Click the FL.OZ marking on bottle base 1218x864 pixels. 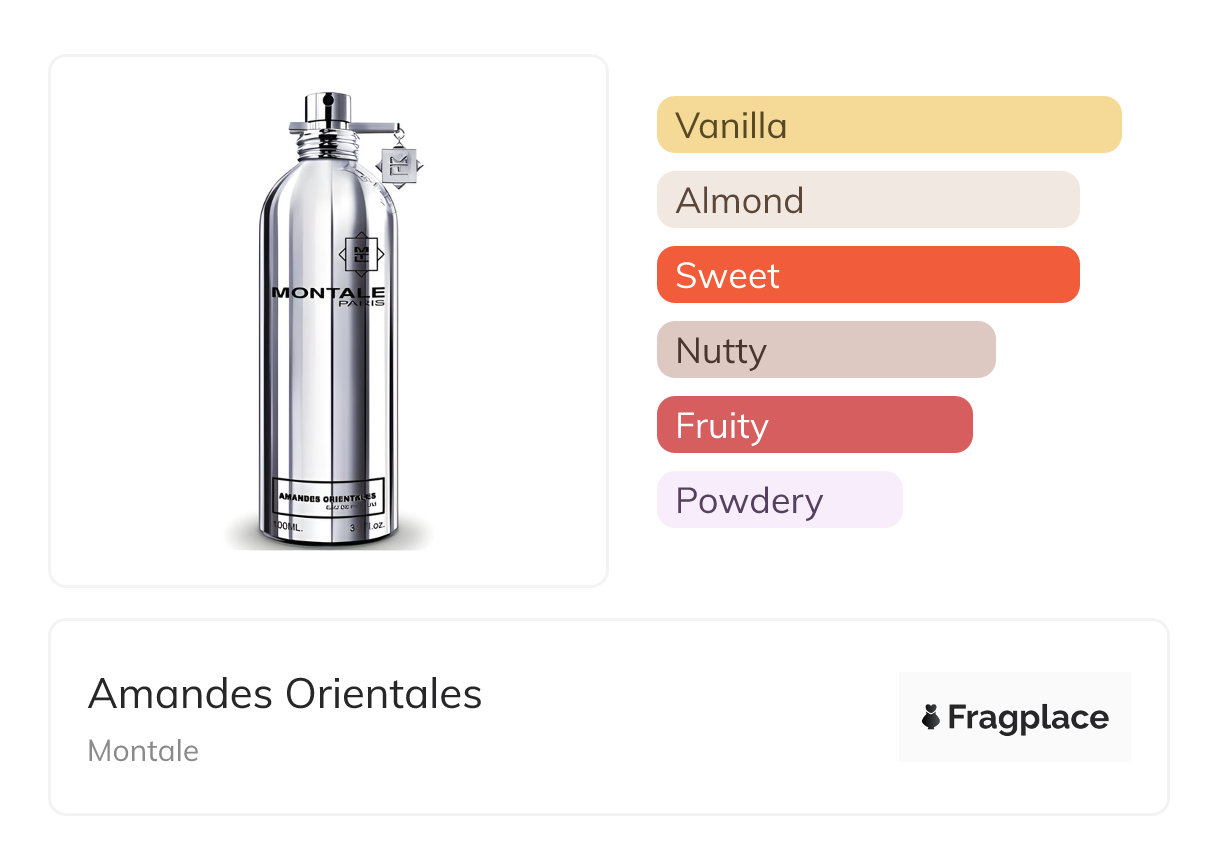[369, 526]
